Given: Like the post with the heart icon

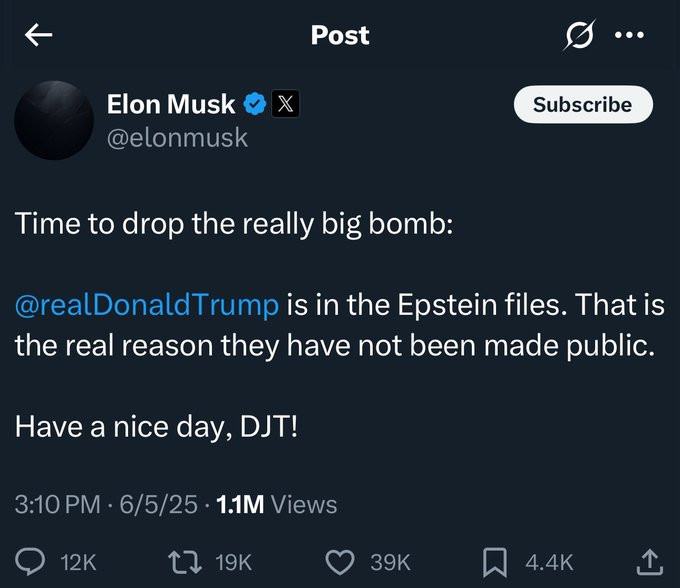Looking at the screenshot, I should click(341, 561).
